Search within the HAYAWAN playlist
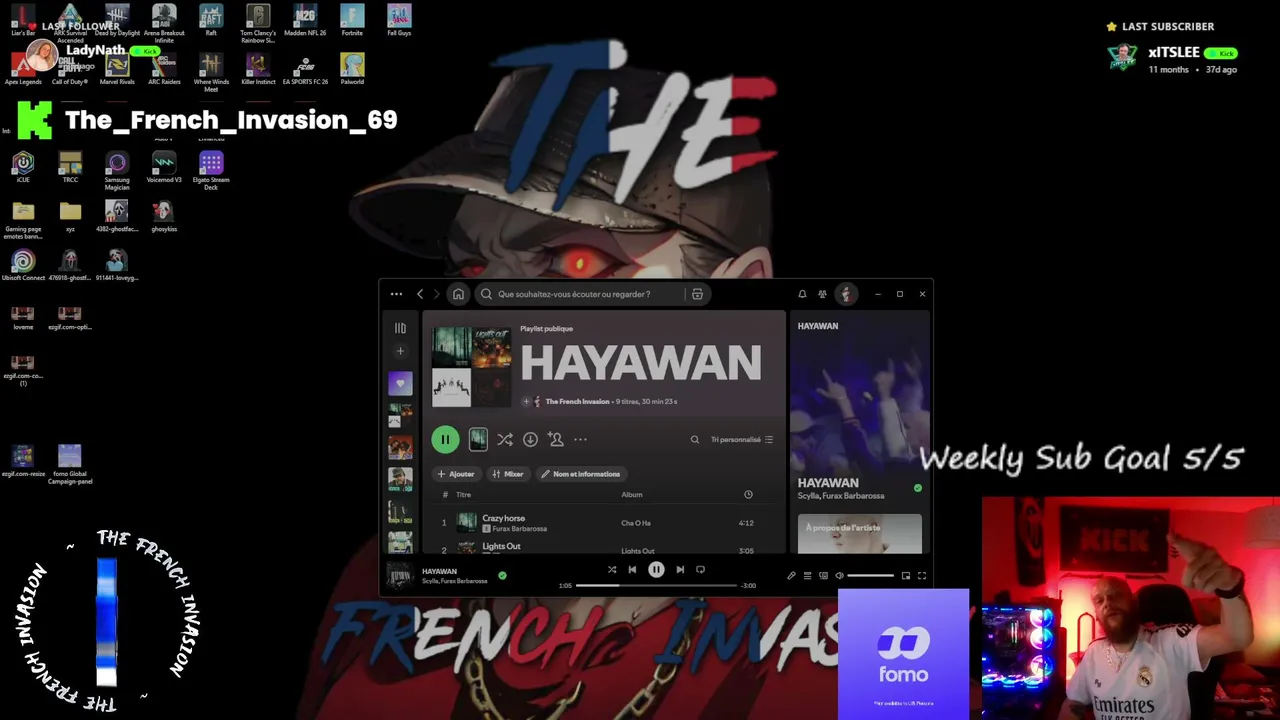 (x=695, y=439)
